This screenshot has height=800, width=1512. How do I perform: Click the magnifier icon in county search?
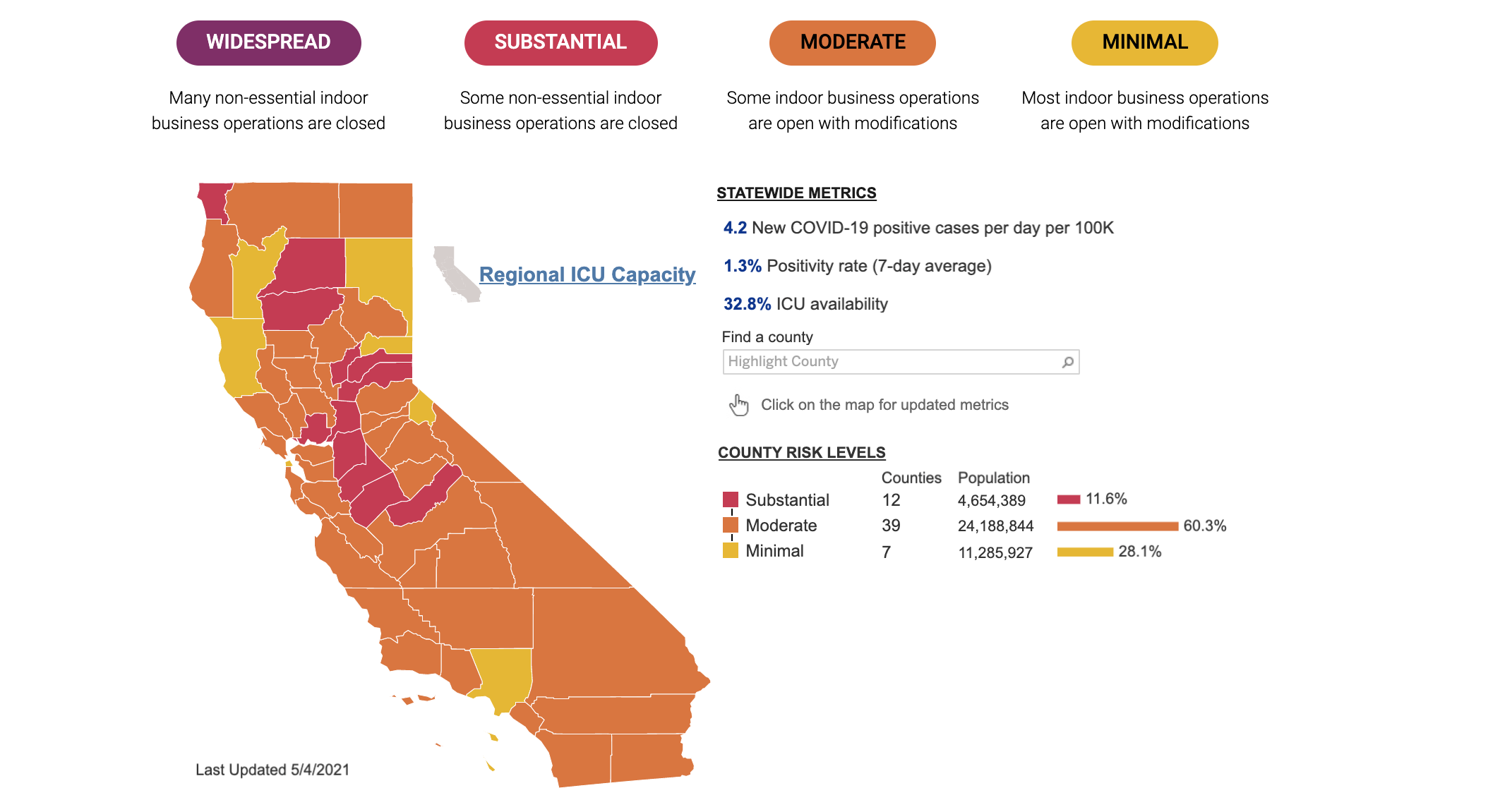pos(1068,362)
